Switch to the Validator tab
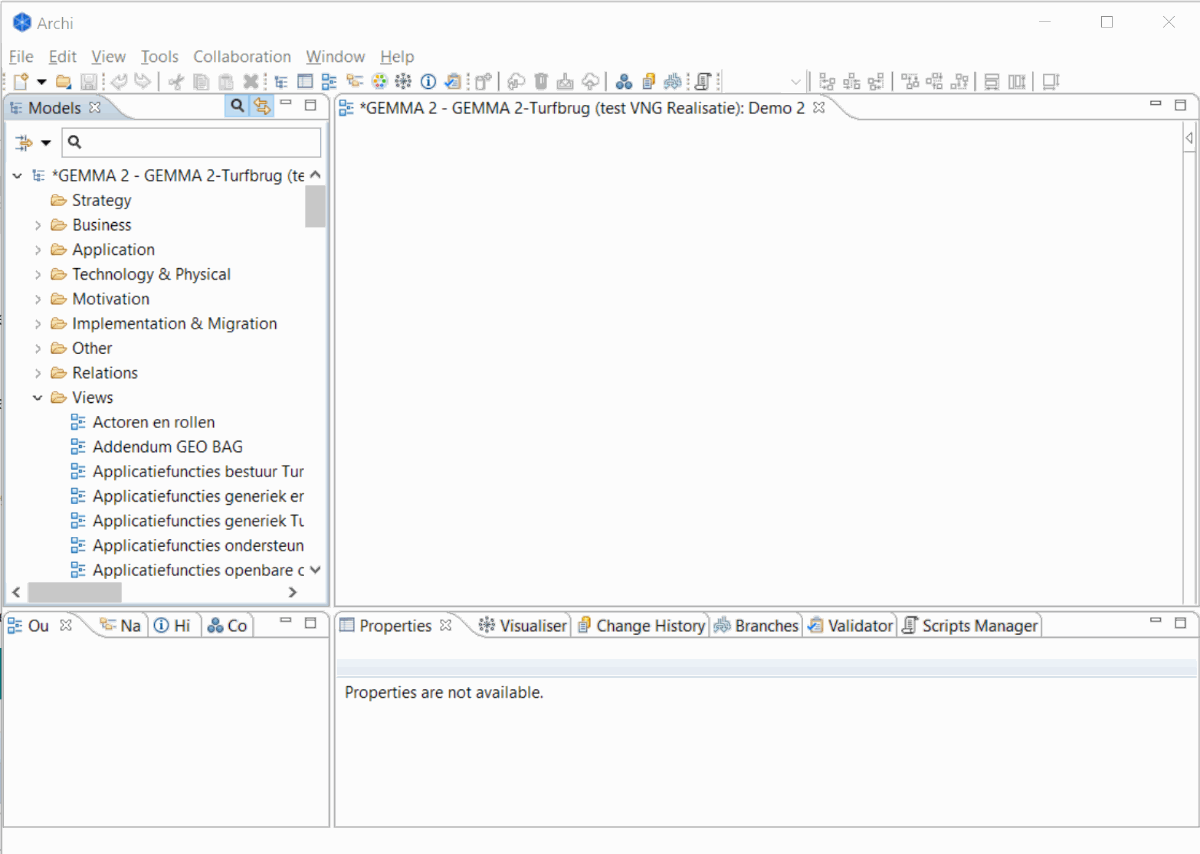The width and height of the screenshot is (1200, 854). [x=850, y=625]
